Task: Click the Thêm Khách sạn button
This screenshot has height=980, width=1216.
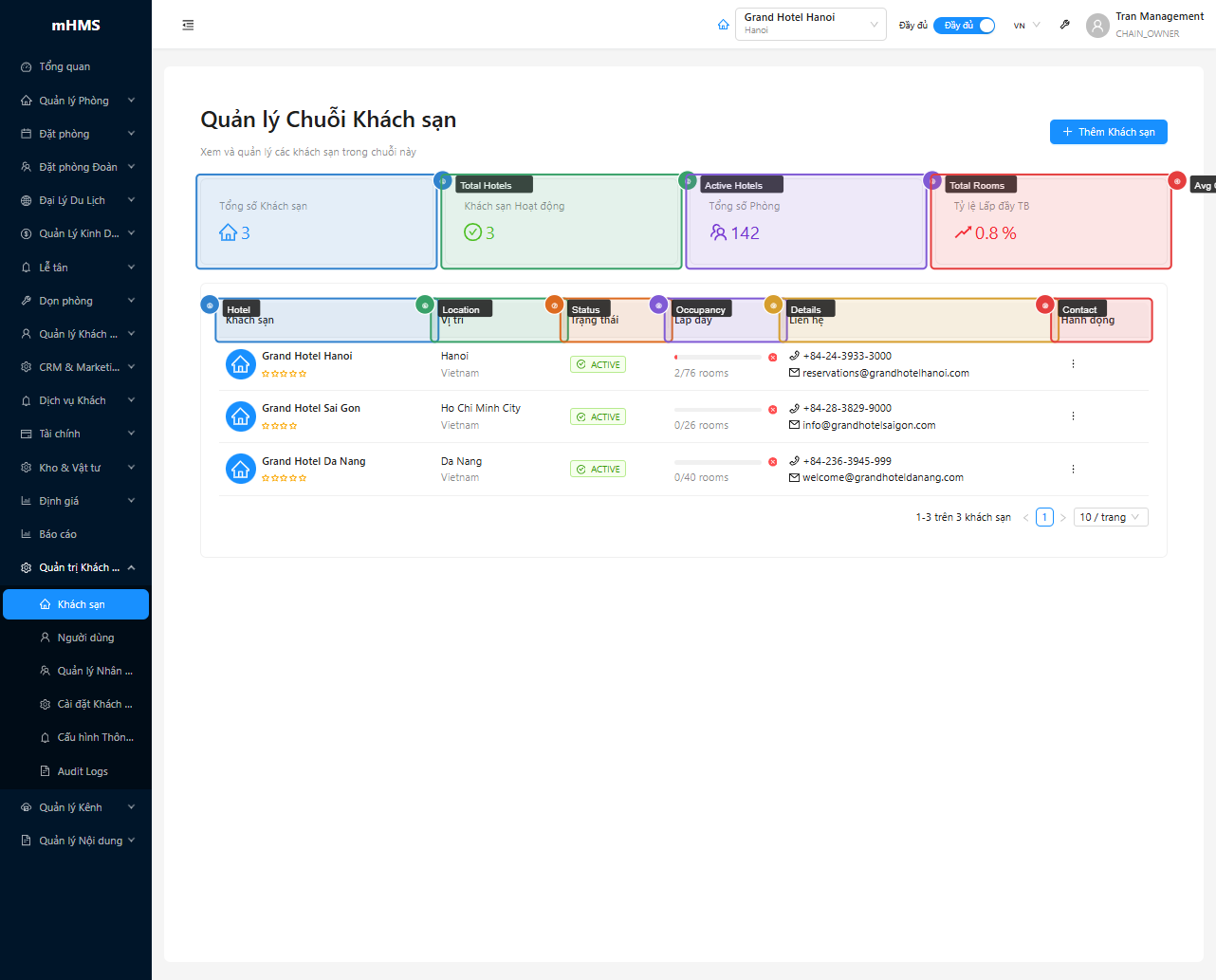Action: [1108, 132]
